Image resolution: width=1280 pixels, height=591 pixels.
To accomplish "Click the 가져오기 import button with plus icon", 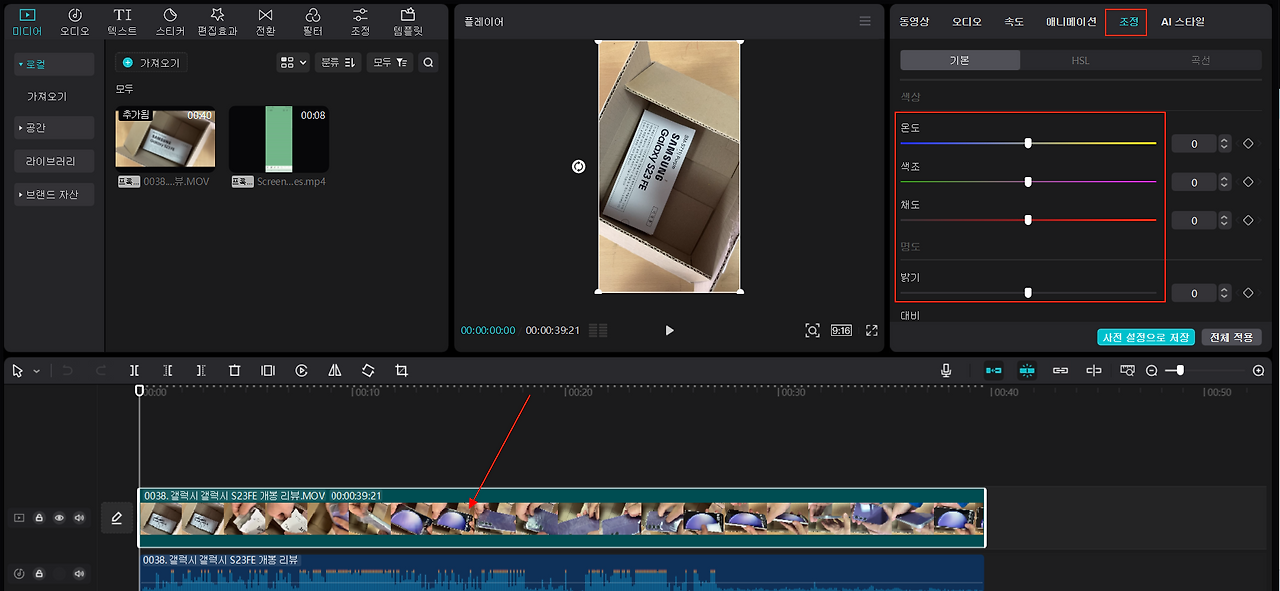I will [152, 62].
